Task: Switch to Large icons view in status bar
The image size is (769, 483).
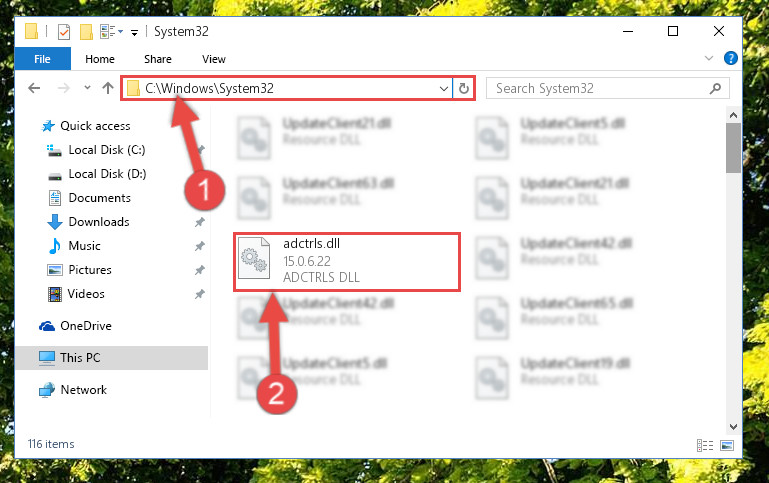Action: point(727,445)
